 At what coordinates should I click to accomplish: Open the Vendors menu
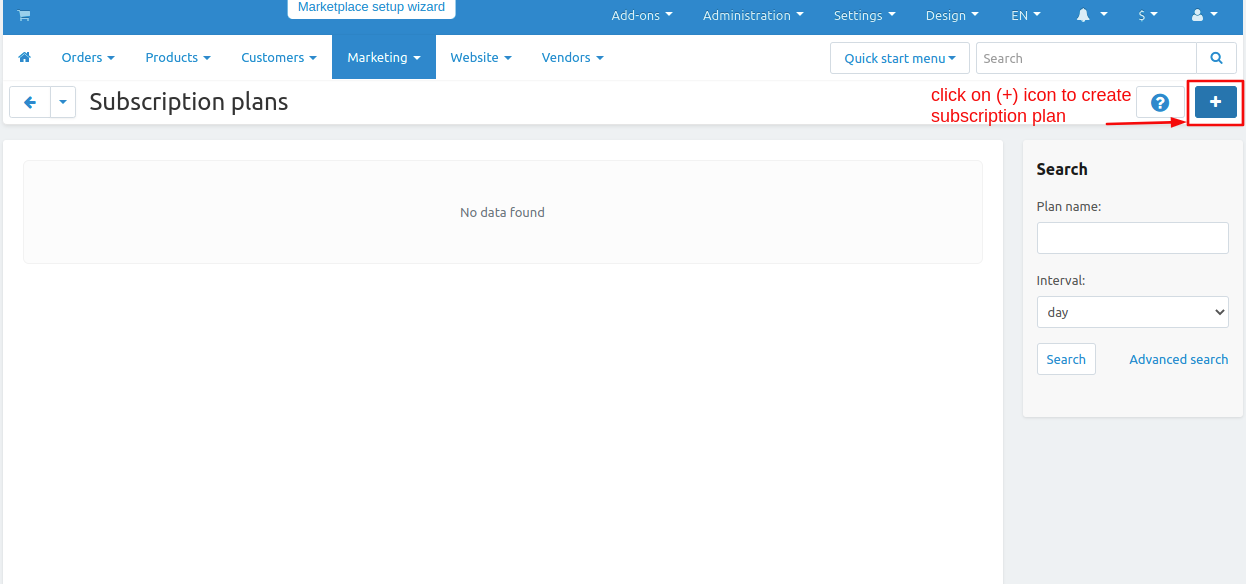572,58
